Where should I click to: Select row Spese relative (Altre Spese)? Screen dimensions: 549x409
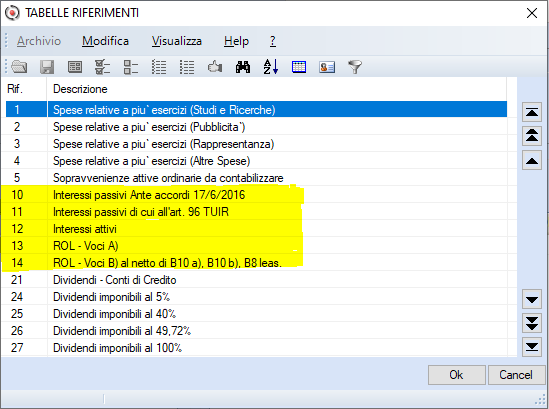[x=256, y=161]
